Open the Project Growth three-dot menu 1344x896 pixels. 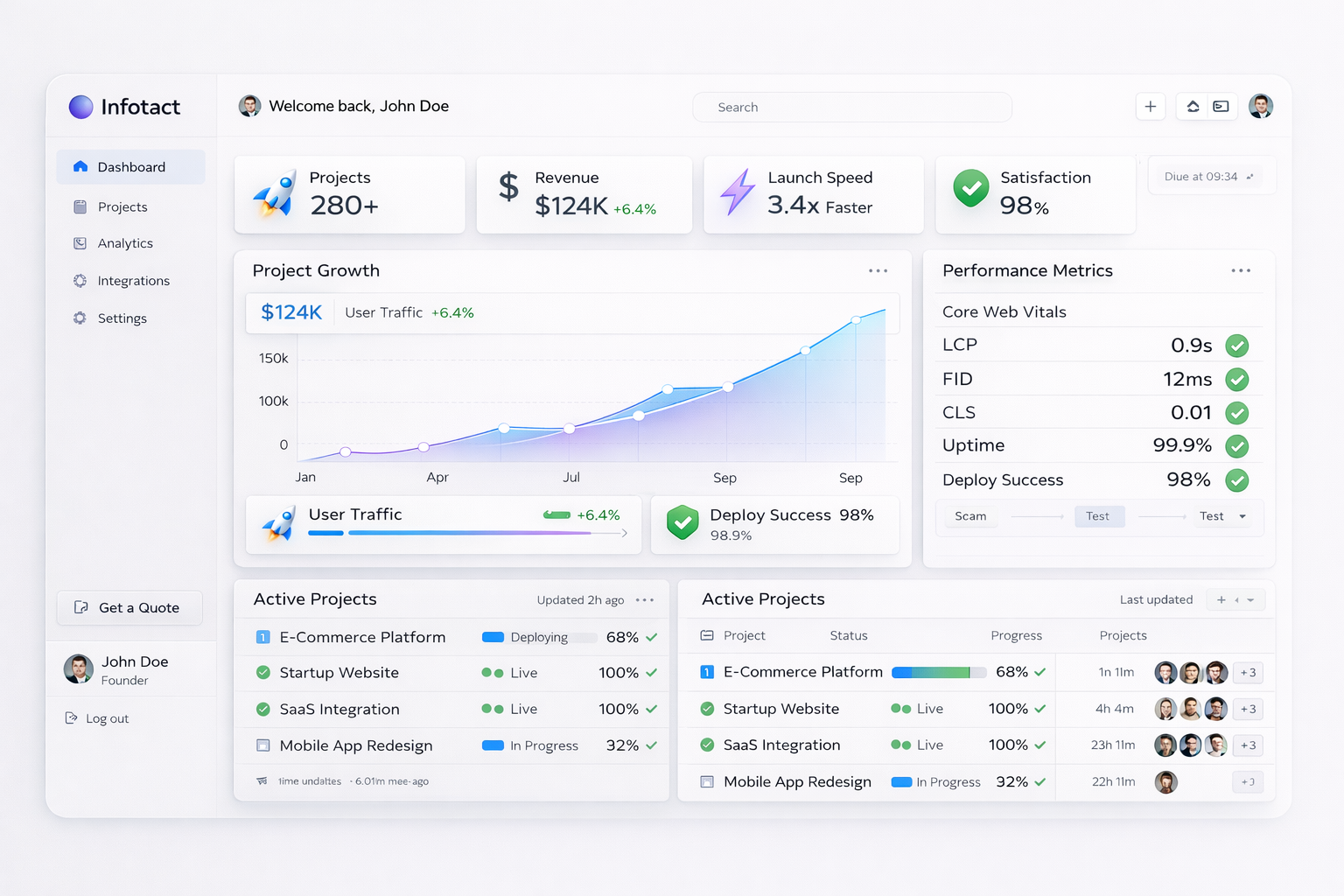point(878,271)
